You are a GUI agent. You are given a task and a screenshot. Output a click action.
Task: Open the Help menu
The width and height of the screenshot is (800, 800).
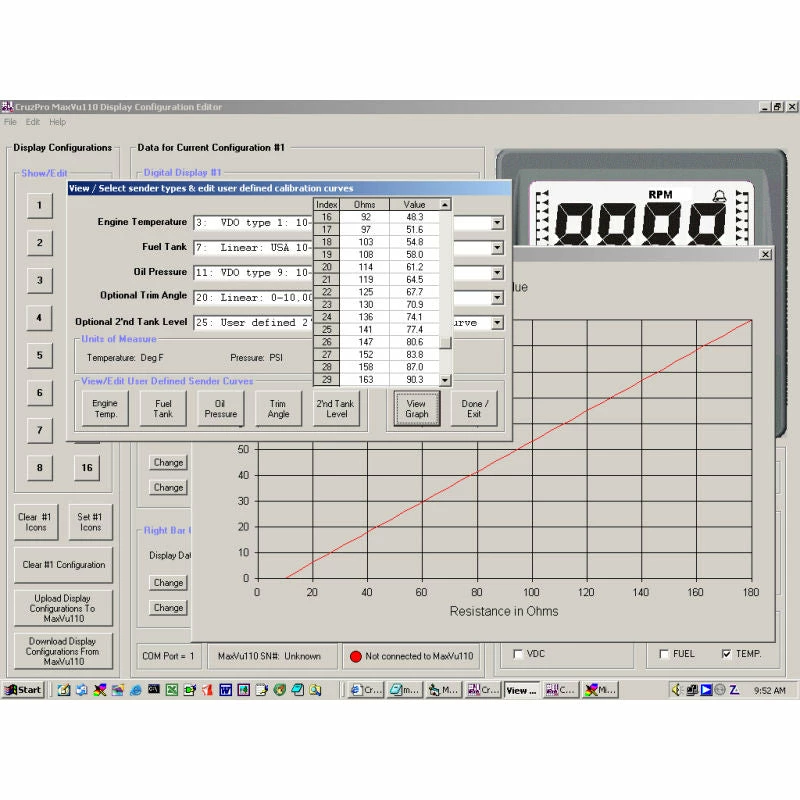tap(57, 122)
